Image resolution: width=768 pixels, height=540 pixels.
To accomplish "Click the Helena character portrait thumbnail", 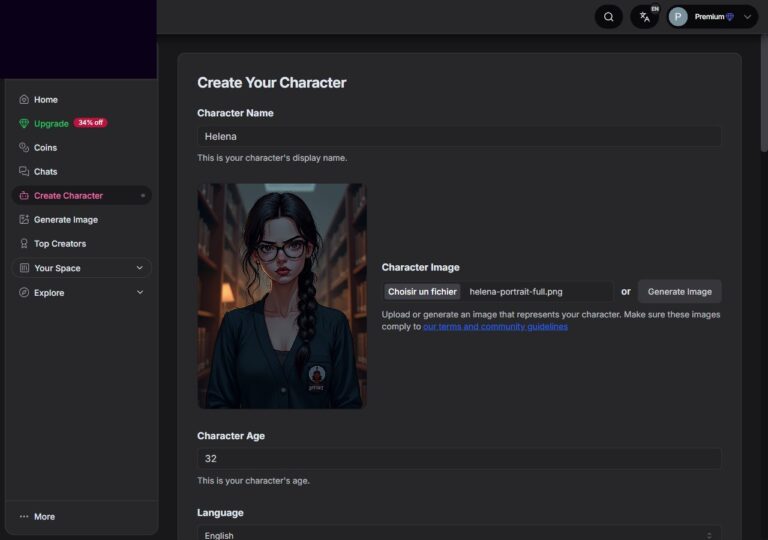I will pos(282,295).
